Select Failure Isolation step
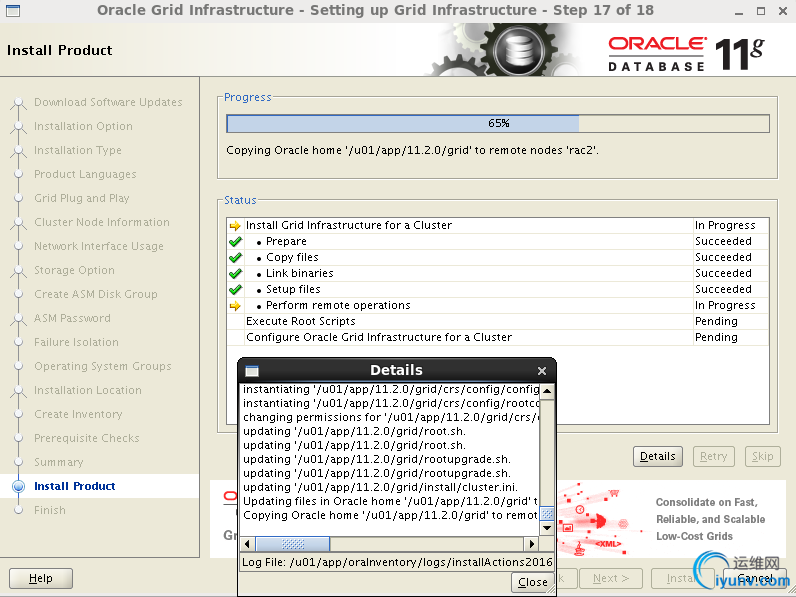The height and width of the screenshot is (597, 796). tap(76, 342)
